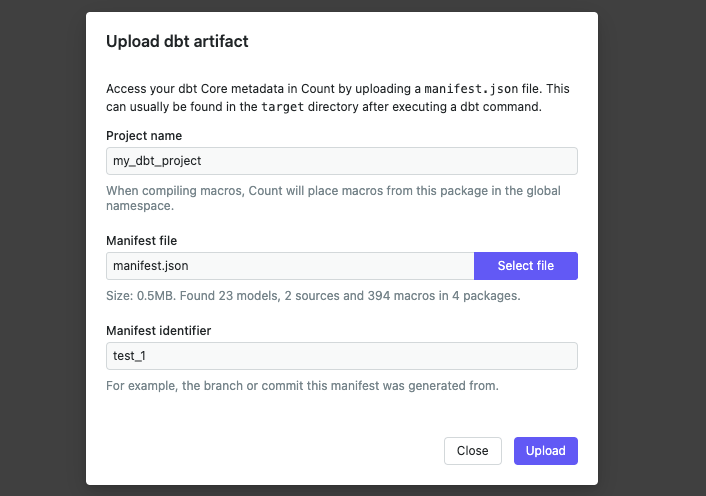The image size is (706, 496).
Task: Click the 'manifest.json' code text in the description
Action: coord(464,89)
